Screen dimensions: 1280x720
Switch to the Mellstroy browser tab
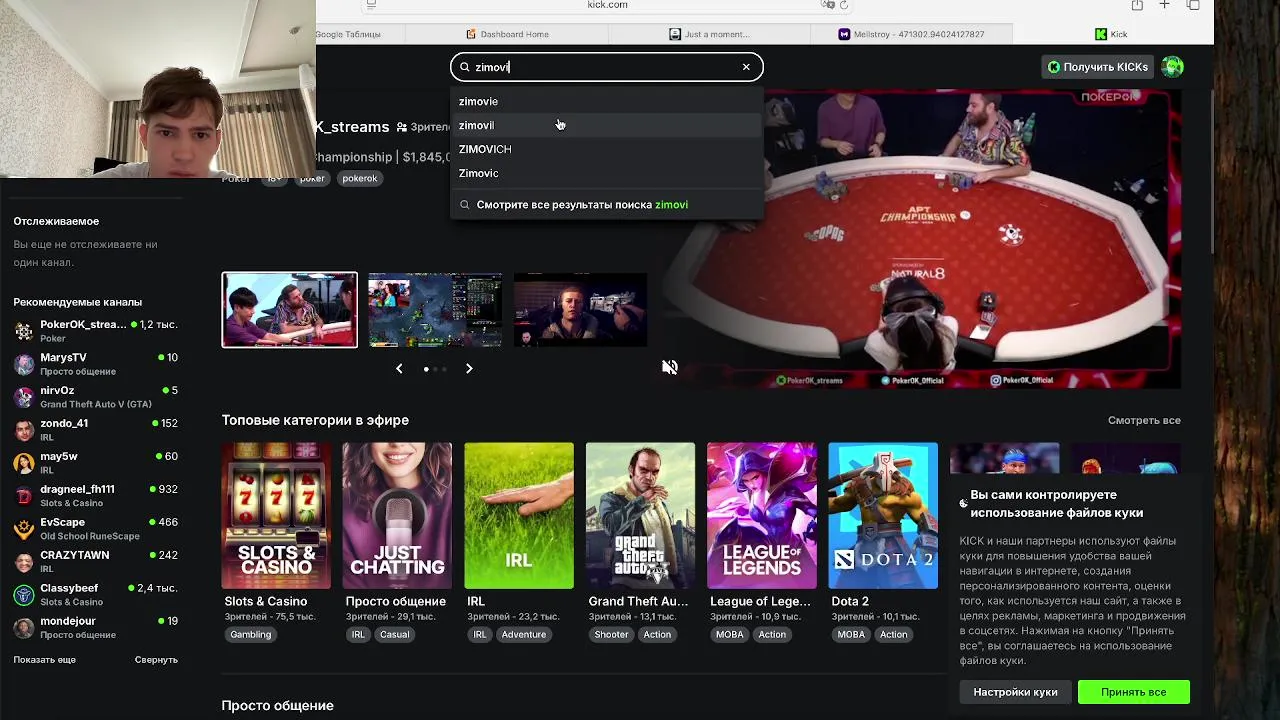[911, 34]
